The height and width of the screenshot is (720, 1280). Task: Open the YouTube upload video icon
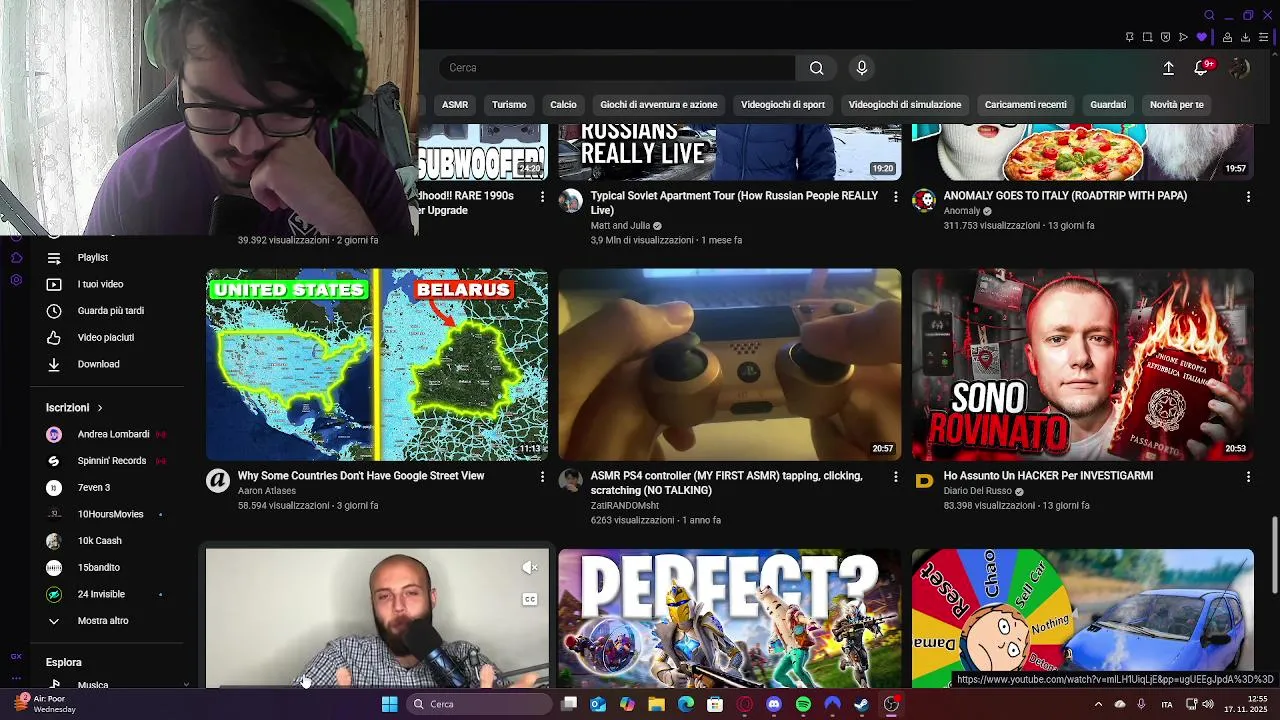[1168, 68]
